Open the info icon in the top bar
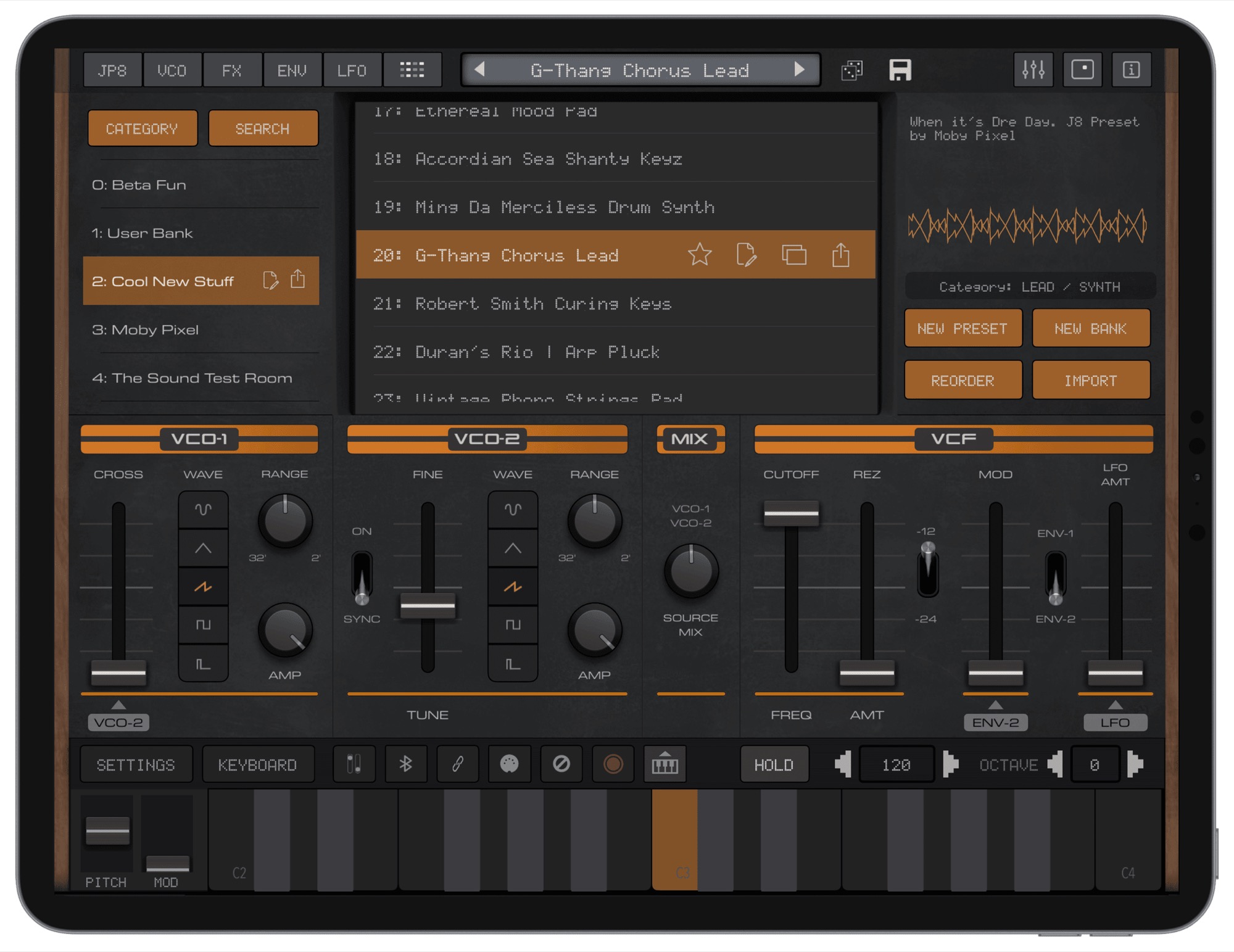The width and height of the screenshot is (1234, 952). (1131, 70)
